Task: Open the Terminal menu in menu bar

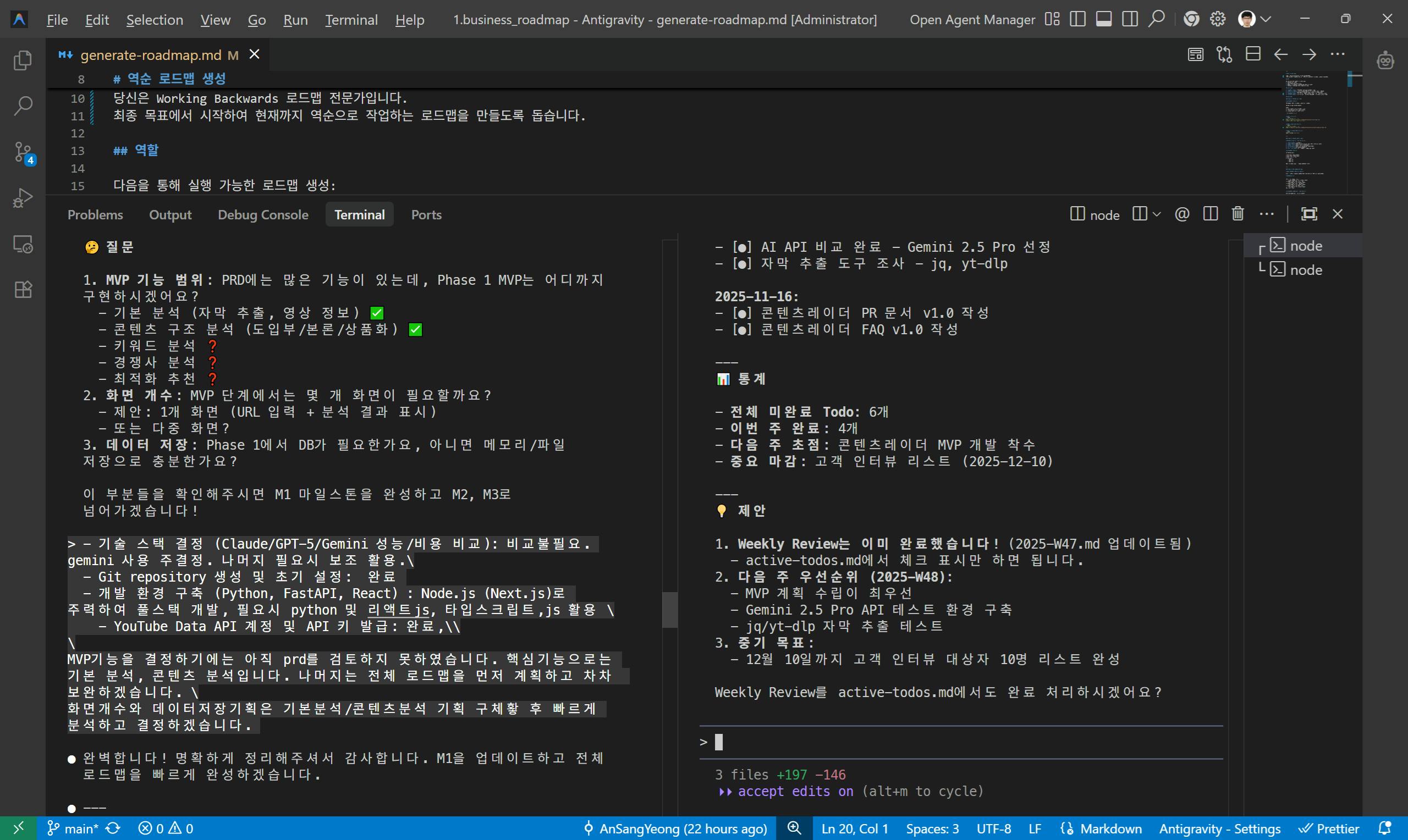Action: click(351, 20)
